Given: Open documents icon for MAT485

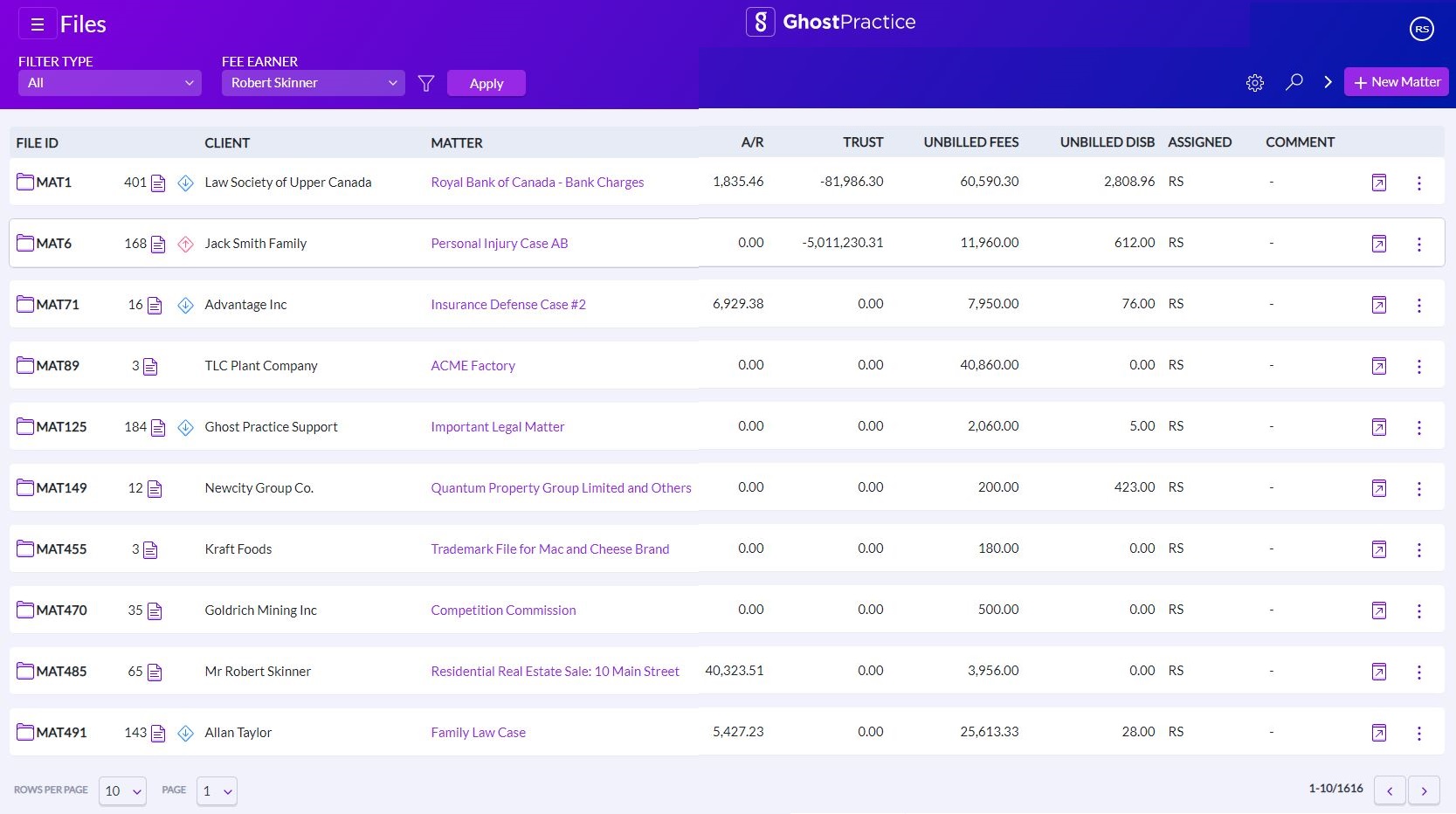Looking at the screenshot, I should click(155, 672).
